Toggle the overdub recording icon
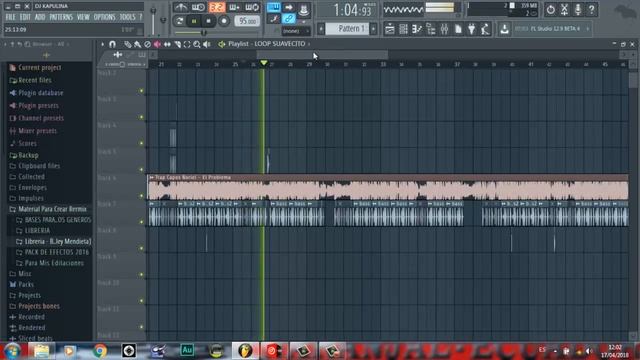This screenshot has height=360, width=640. pos(234,7)
